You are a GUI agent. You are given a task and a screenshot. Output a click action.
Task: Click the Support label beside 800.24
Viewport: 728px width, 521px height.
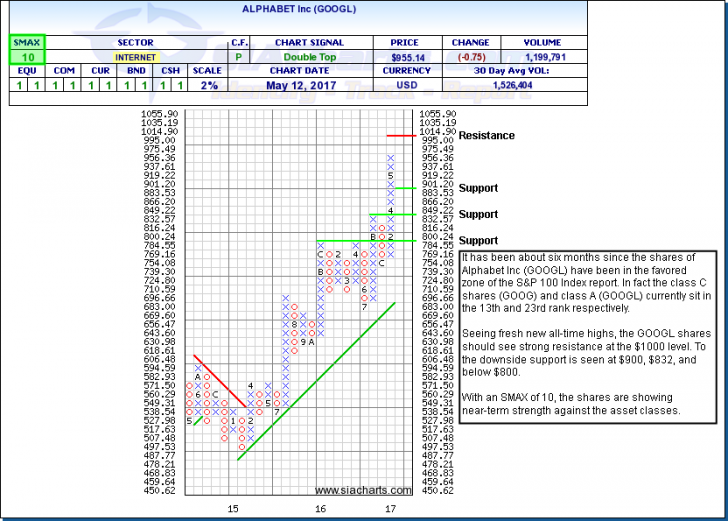[x=478, y=241]
